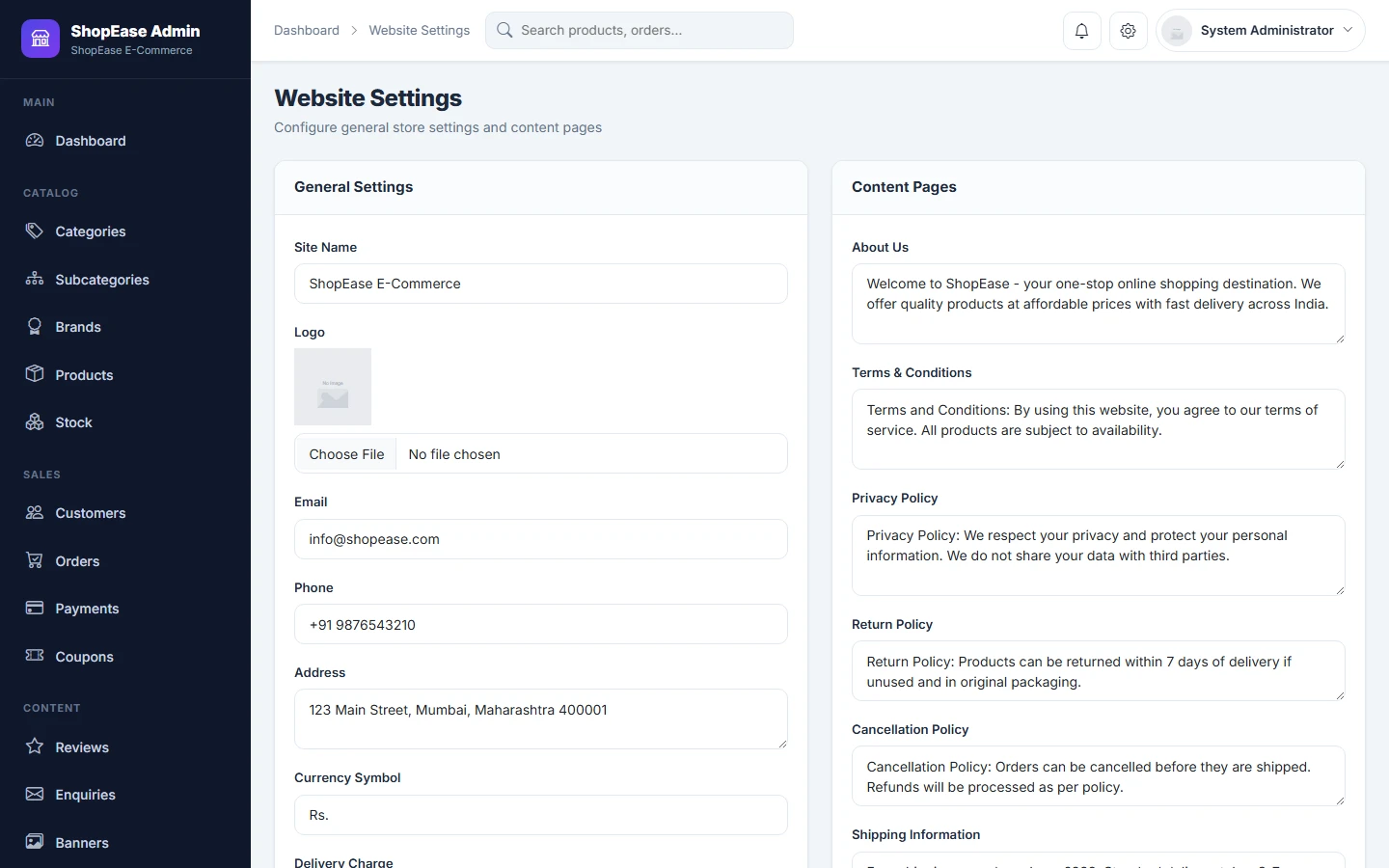This screenshot has width=1389, height=868.
Task: Click the Website Settings breadcrumb
Action: click(420, 31)
